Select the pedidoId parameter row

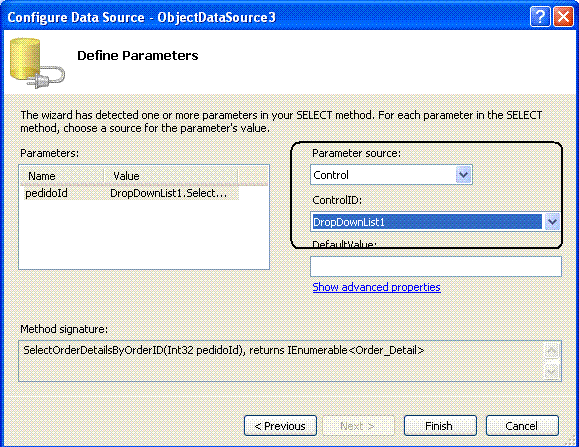(x=131, y=193)
